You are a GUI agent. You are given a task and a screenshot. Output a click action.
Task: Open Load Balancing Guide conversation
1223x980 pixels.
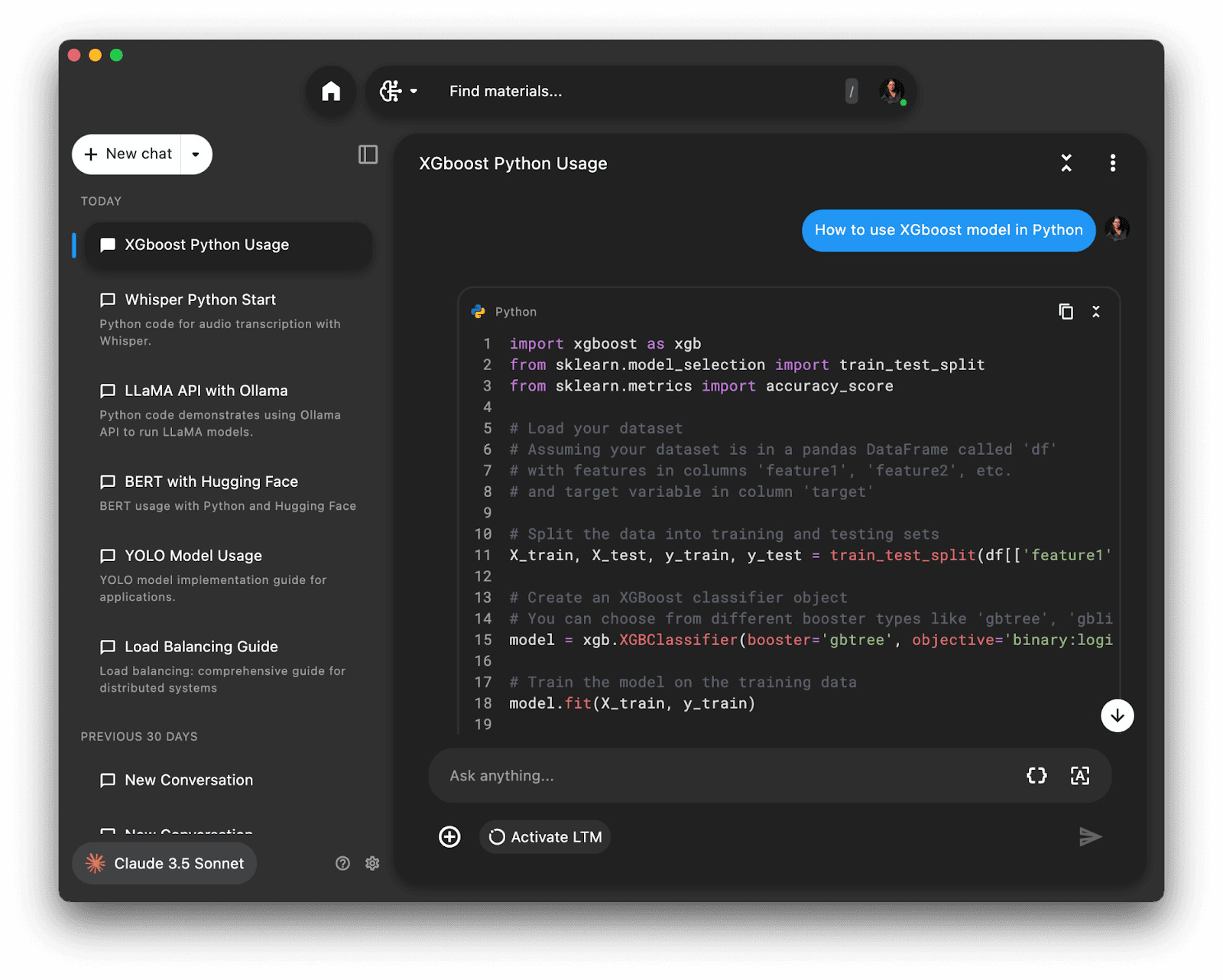pyautogui.click(x=229, y=667)
